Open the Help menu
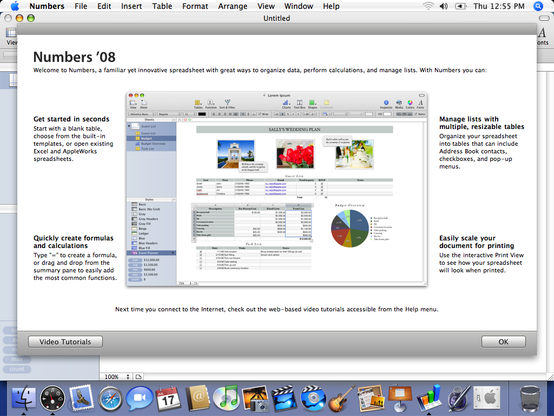Screen dimensions: 554x416 point(331,6)
